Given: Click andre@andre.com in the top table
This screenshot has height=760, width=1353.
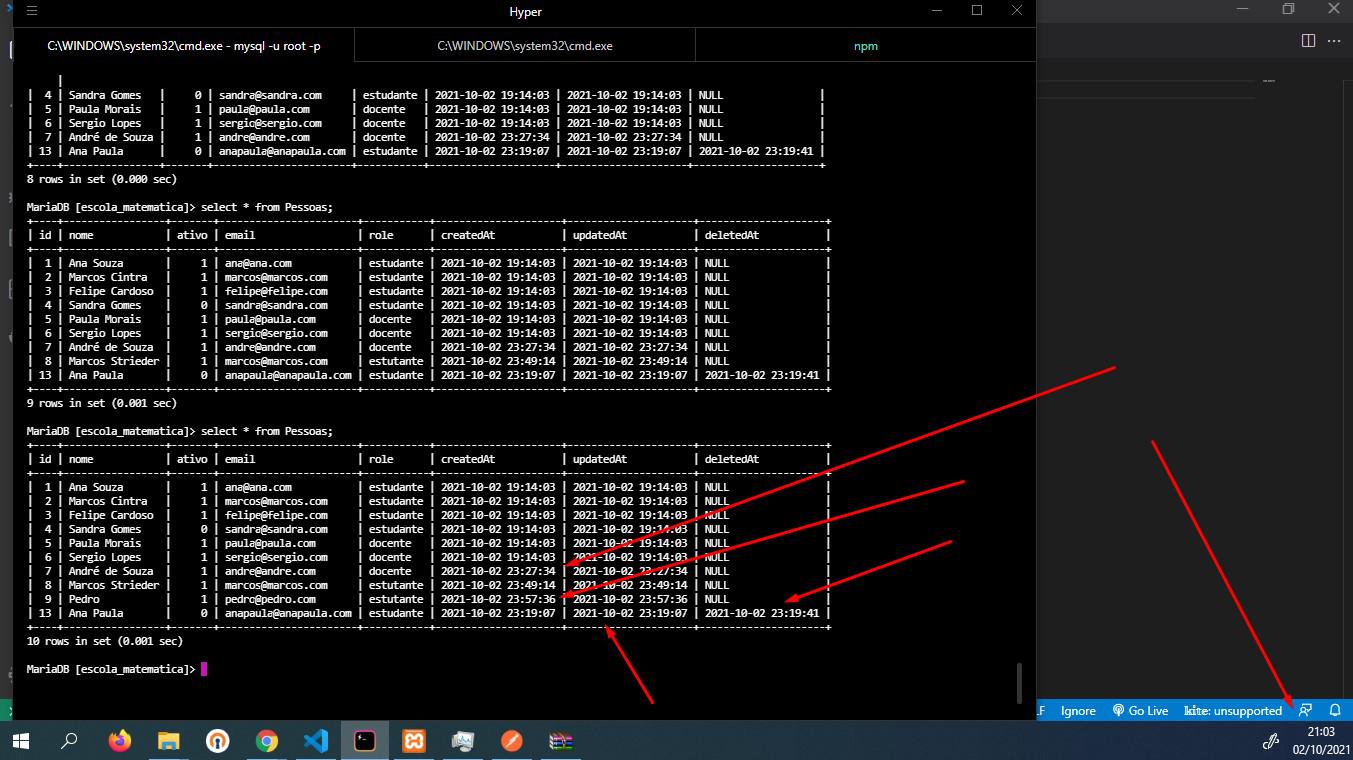Looking at the screenshot, I should [264, 137].
